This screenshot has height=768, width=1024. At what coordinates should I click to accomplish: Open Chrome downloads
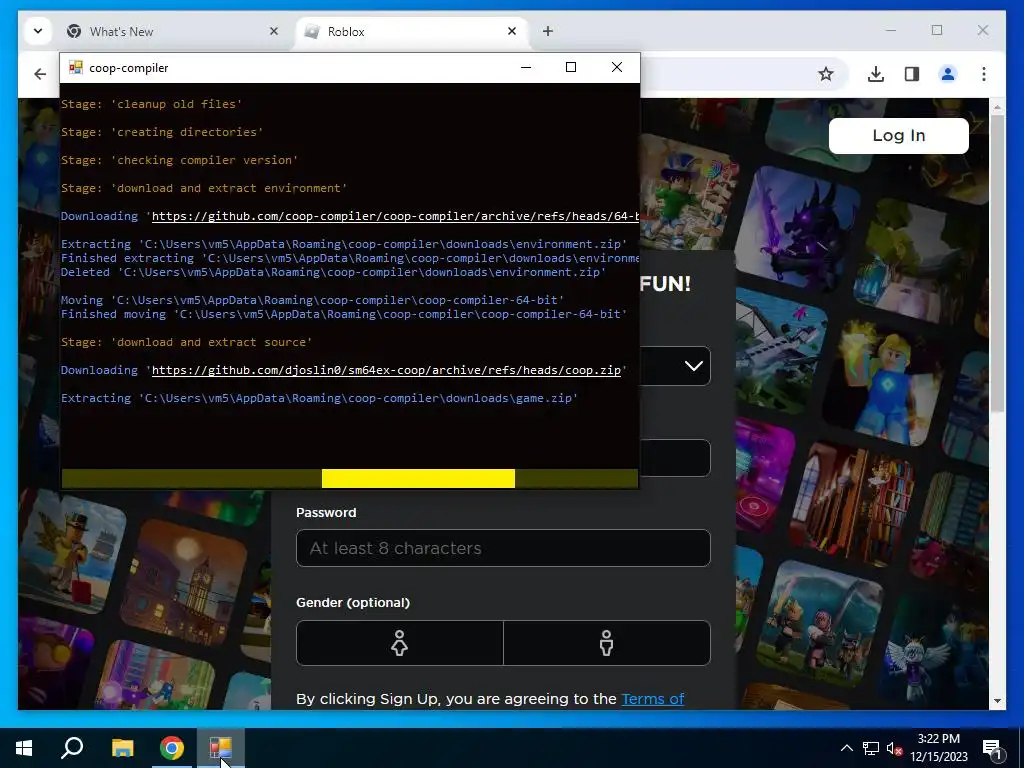(x=876, y=74)
